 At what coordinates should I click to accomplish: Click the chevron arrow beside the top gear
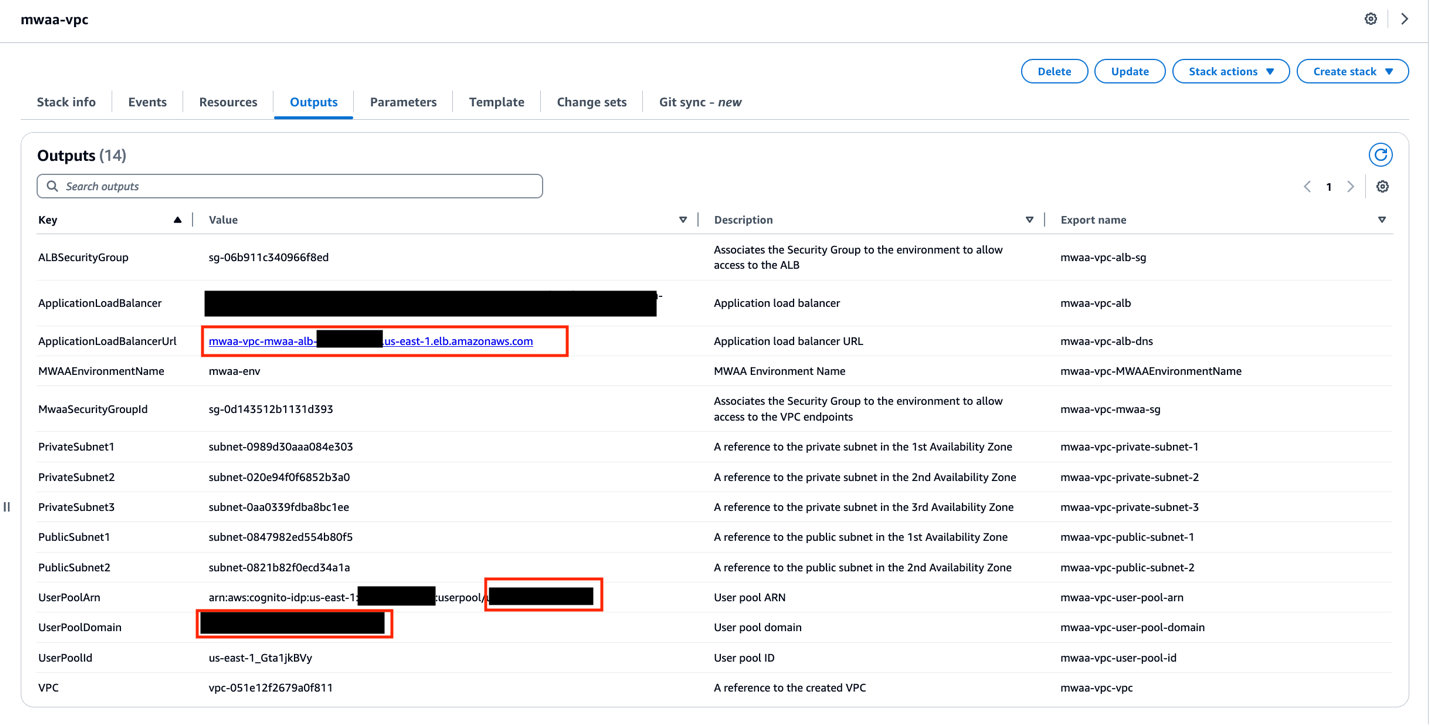click(1404, 19)
